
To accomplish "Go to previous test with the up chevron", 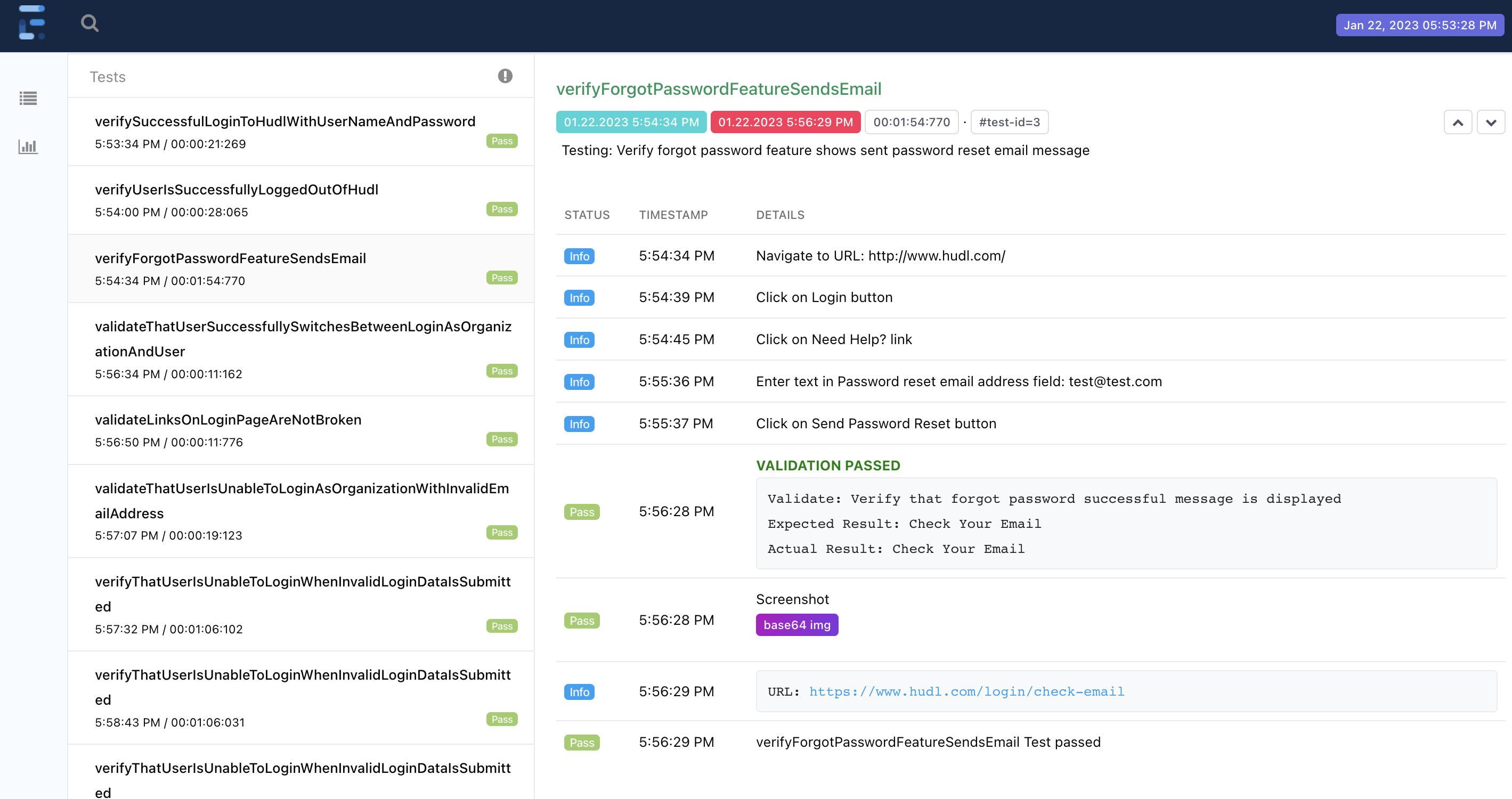I will click(1458, 122).
